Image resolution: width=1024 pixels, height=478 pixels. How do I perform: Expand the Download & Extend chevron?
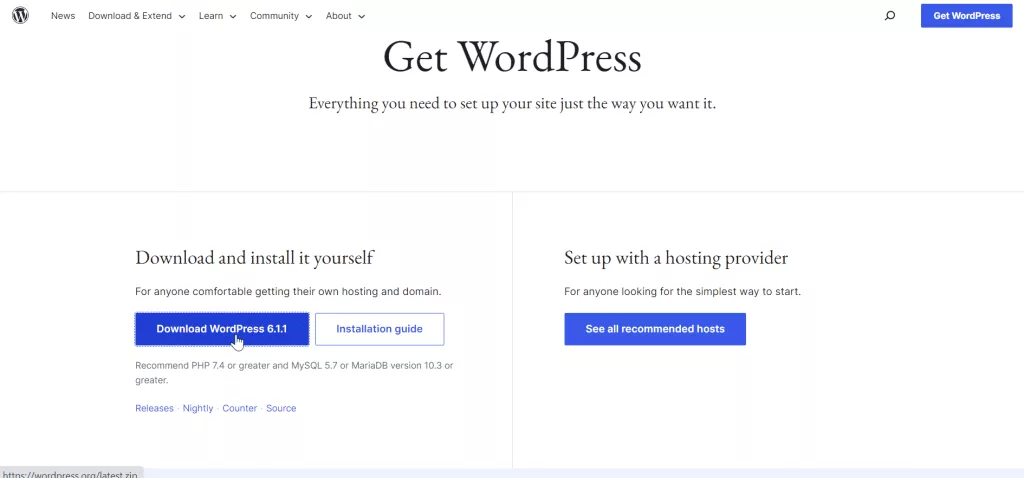(182, 16)
